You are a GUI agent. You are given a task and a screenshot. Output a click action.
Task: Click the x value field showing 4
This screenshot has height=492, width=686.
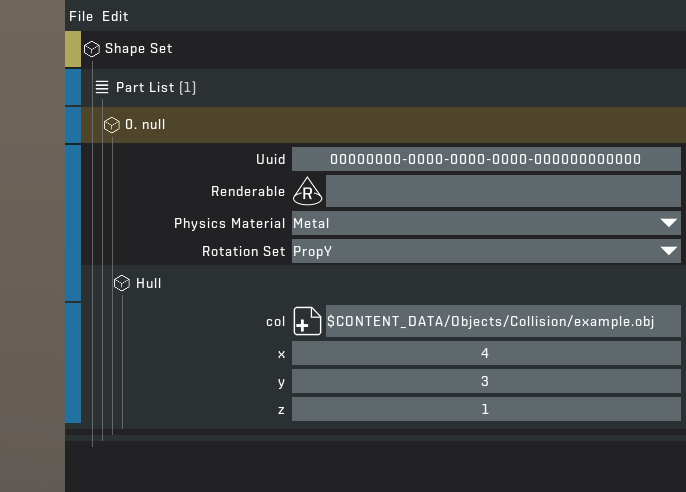pyautogui.click(x=486, y=354)
